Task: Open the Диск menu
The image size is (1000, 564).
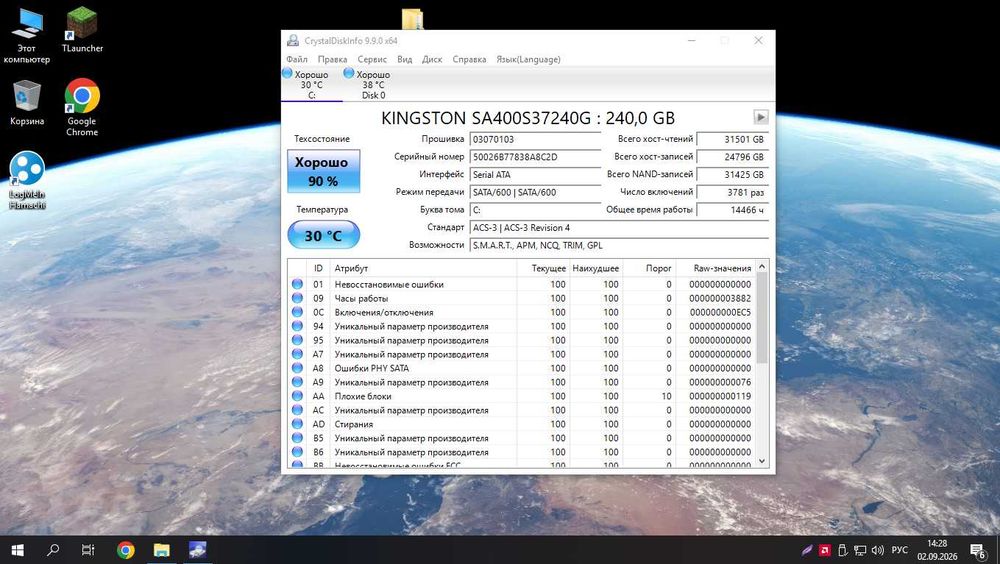Action: (x=432, y=59)
